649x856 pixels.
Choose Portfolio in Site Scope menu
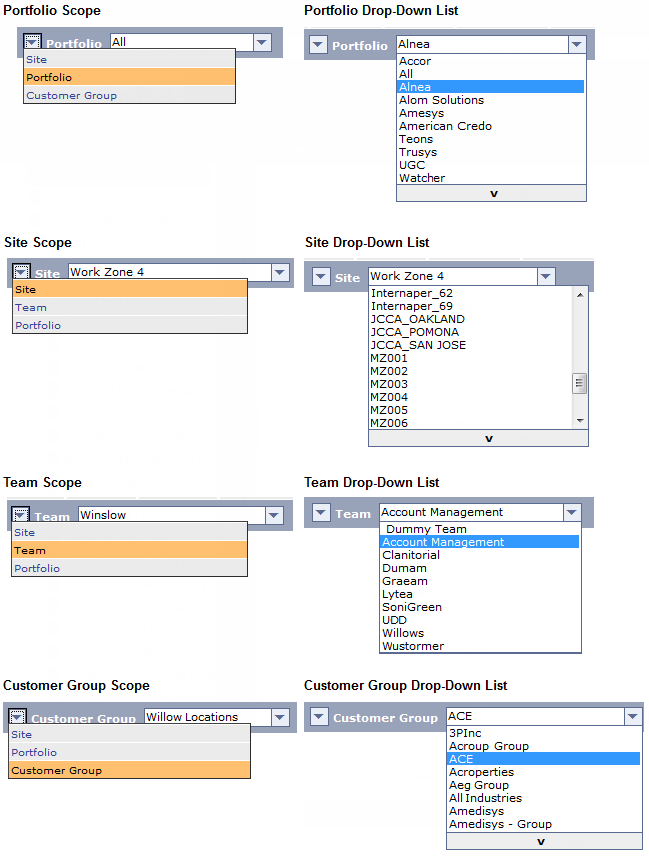[130, 325]
